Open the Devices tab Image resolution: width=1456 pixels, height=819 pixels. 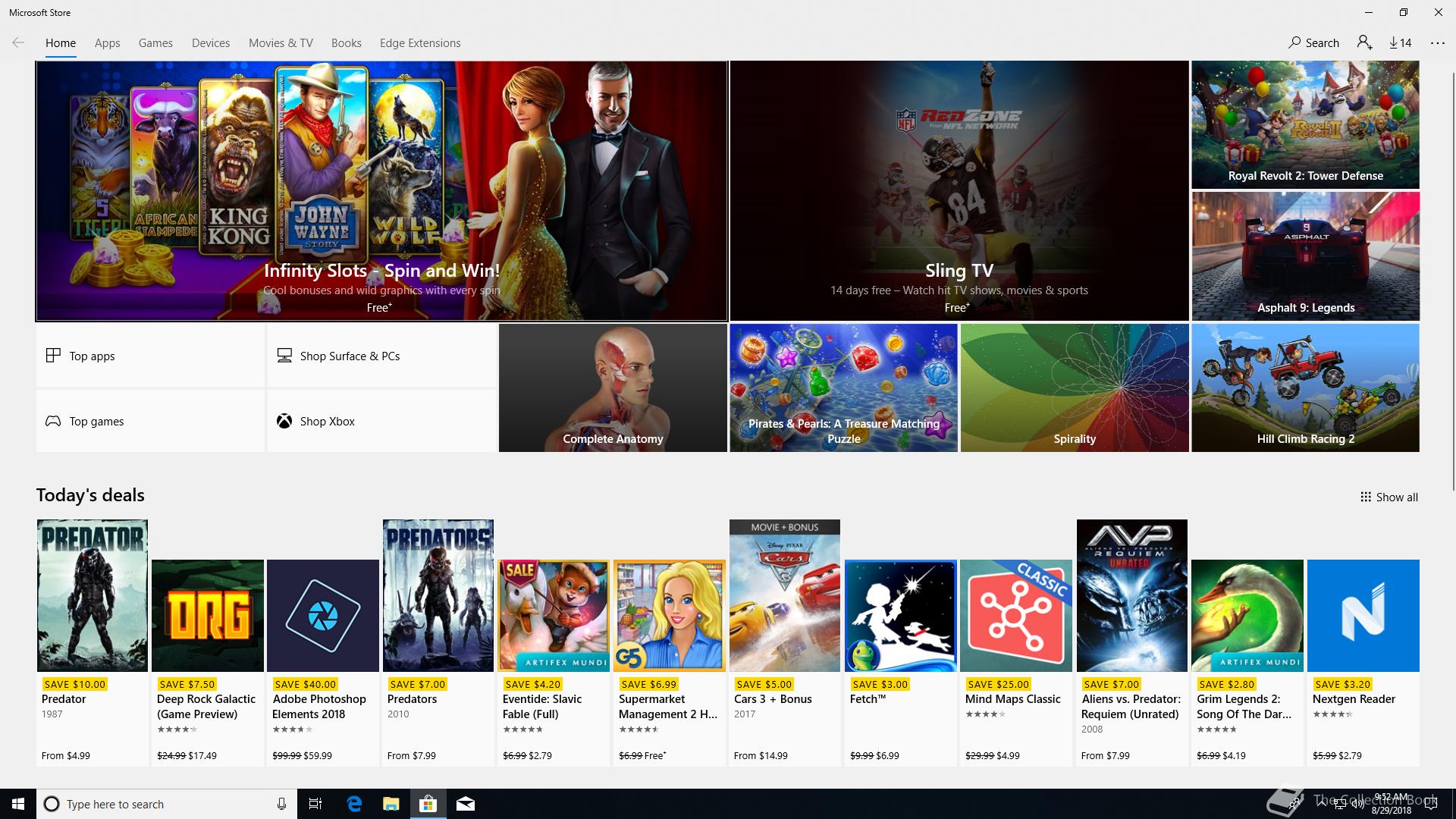click(x=211, y=43)
